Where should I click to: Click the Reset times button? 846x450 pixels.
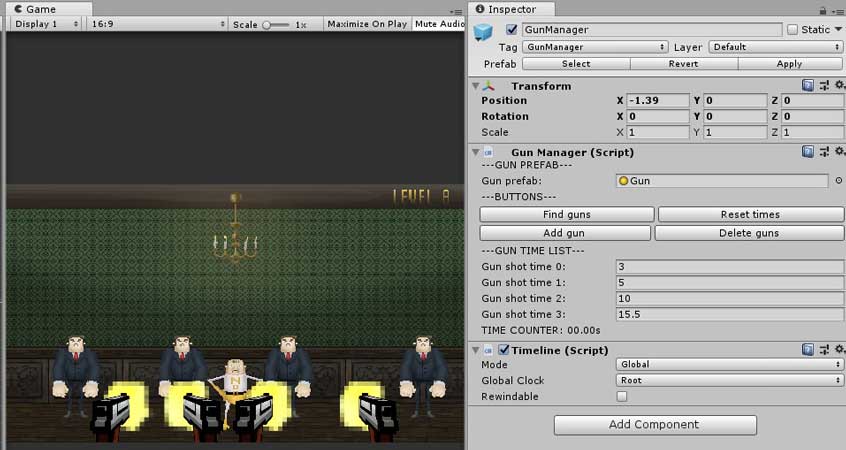point(751,214)
